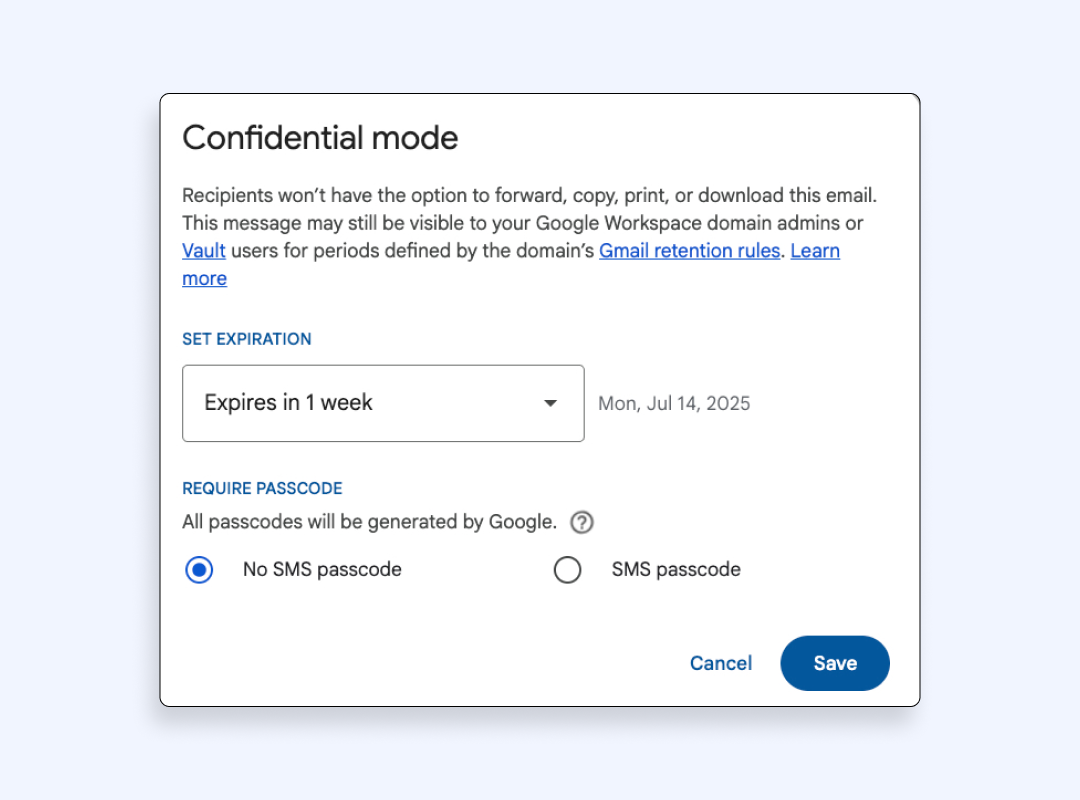Open the Gmail retention rules link
Screen dimensions: 1080x800
(x=689, y=251)
